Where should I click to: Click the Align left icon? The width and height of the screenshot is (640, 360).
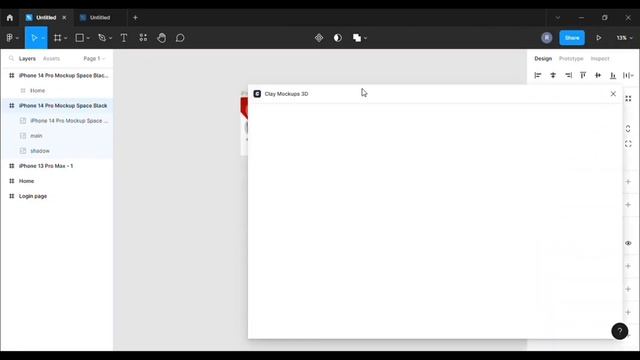[538, 75]
